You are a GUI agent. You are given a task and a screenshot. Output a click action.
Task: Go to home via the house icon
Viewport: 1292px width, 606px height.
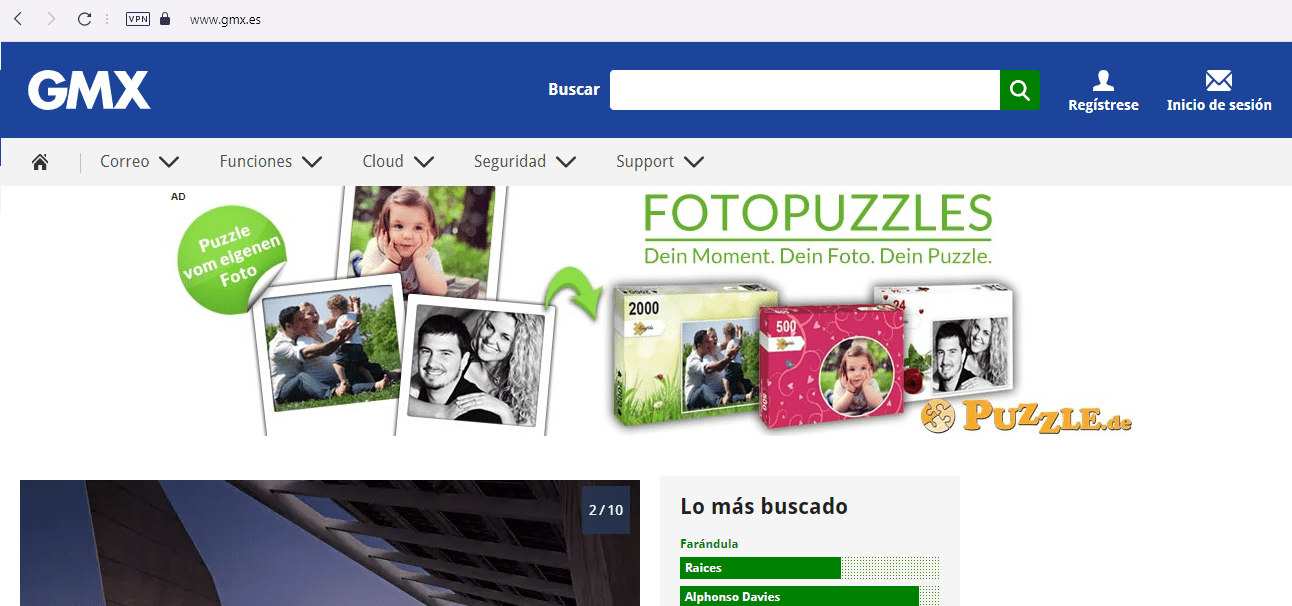(40, 161)
